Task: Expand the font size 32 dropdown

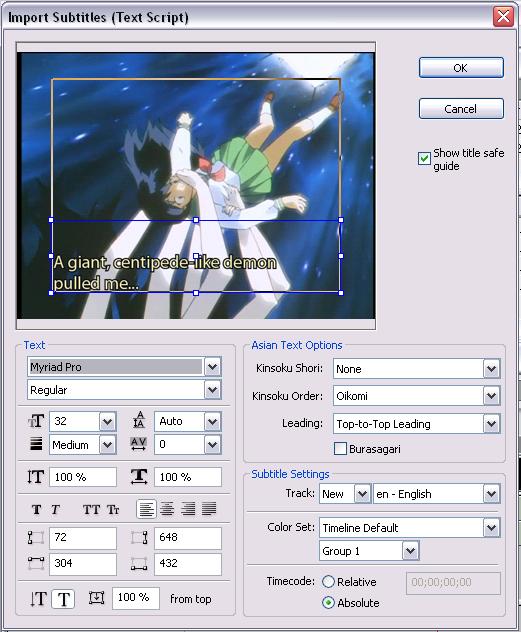Action: [x=107, y=422]
